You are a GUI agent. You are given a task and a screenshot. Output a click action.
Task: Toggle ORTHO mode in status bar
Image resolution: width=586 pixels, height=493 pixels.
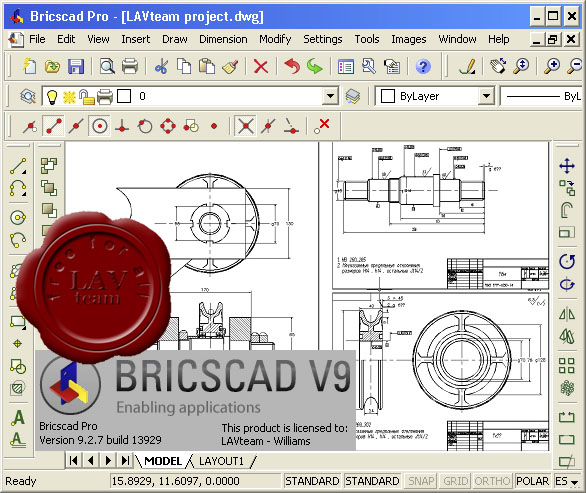[492, 481]
